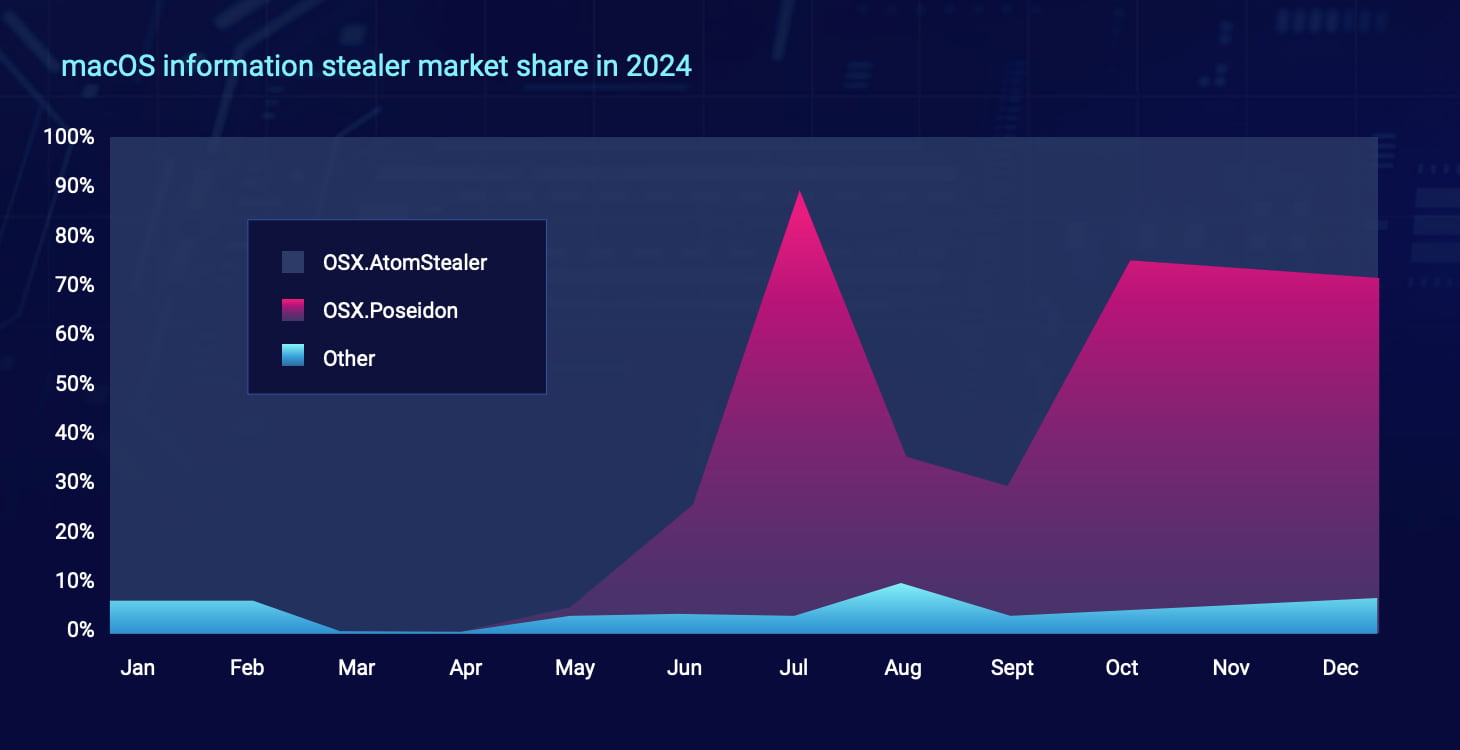Image resolution: width=1460 pixels, height=750 pixels.
Task: Click the 0% baseline label
Action: pyautogui.click(x=78, y=630)
